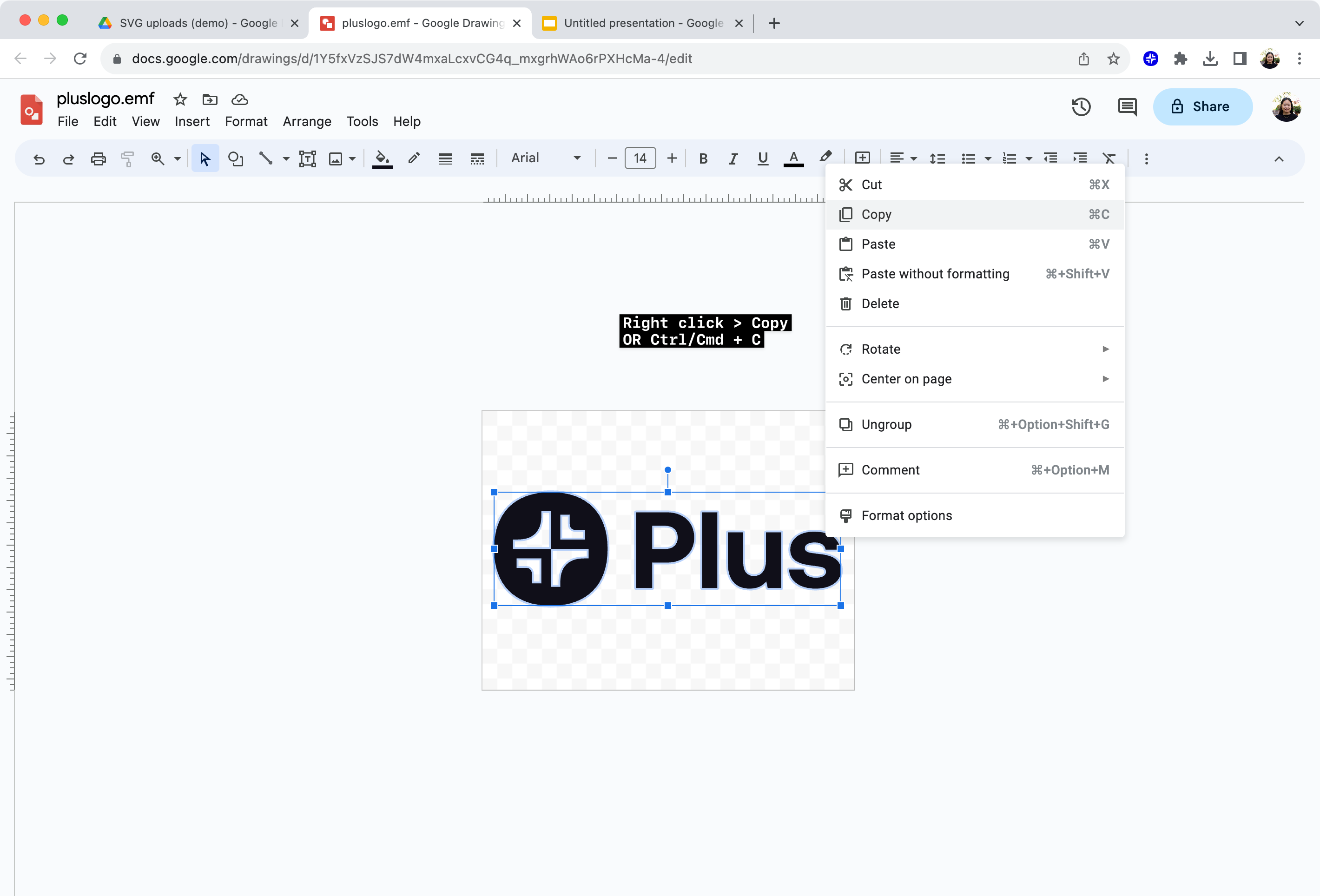Click the Insert image icon
The image size is (1320, 896).
click(x=336, y=159)
